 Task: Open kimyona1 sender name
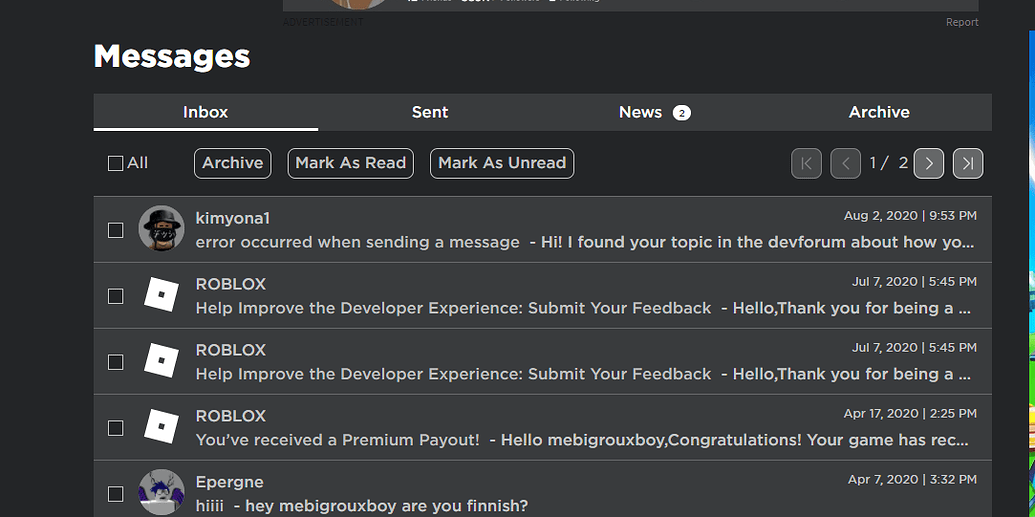[232, 218]
